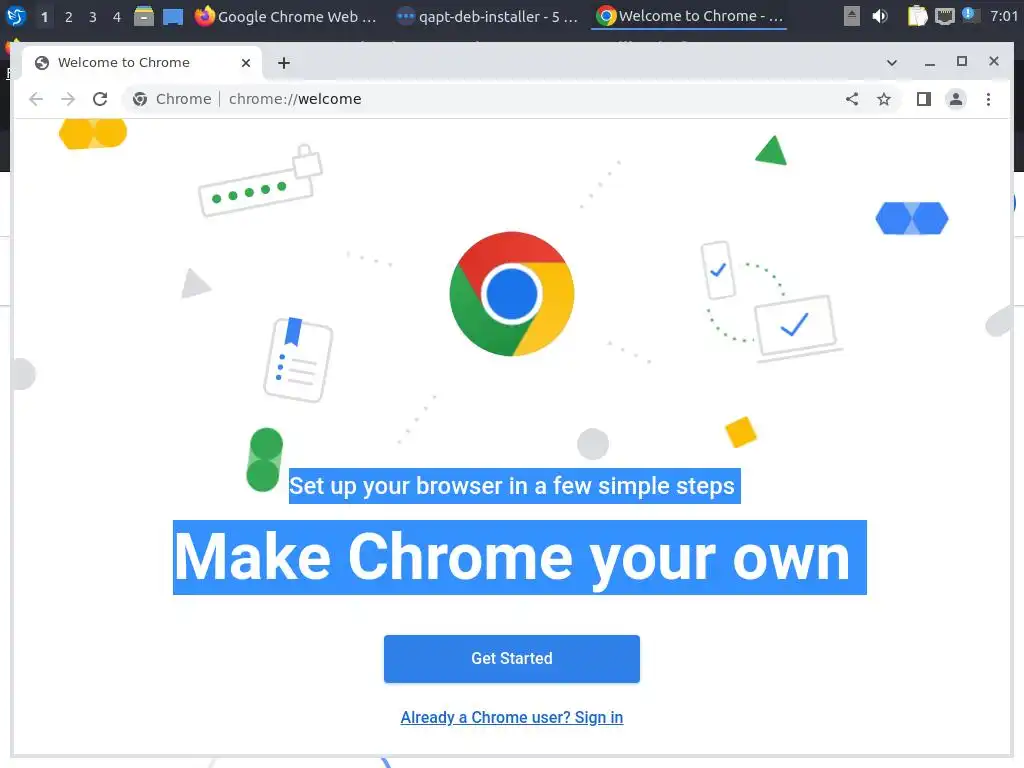Open the update notification tray icon
The height and width of the screenshot is (768, 1024).
970,15
